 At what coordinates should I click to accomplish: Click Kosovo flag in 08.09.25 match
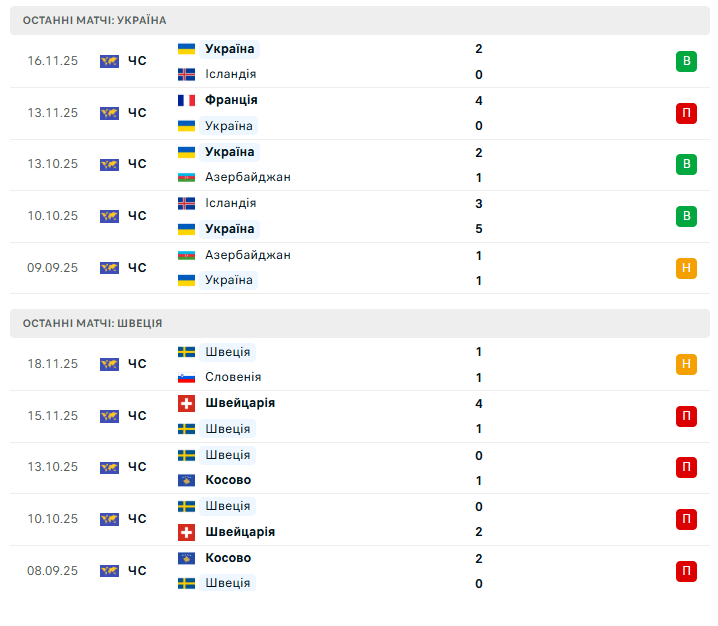pos(186,558)
